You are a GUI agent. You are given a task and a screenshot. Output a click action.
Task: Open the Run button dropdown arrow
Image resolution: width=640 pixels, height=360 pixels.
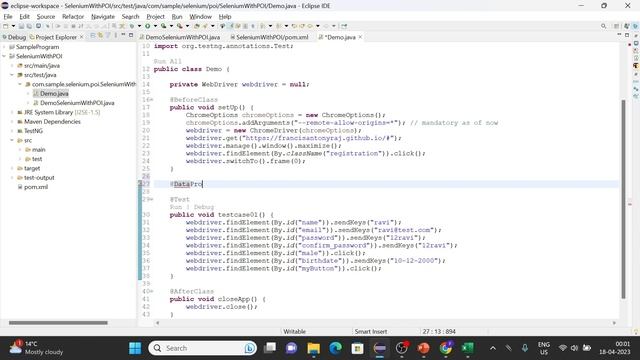click(156, 26)
